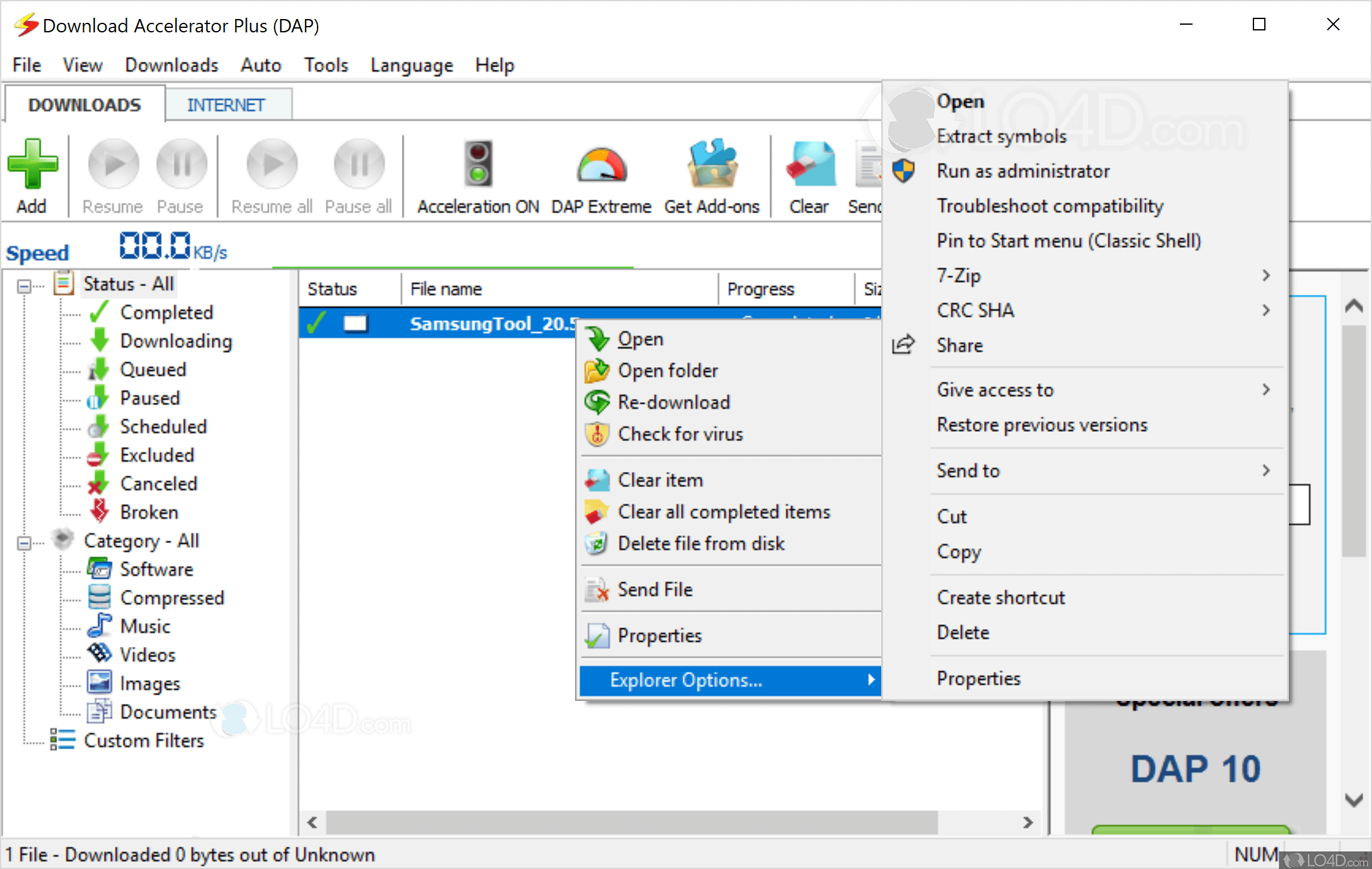Click the Clear toolbar icon

[x=810, y=165]
